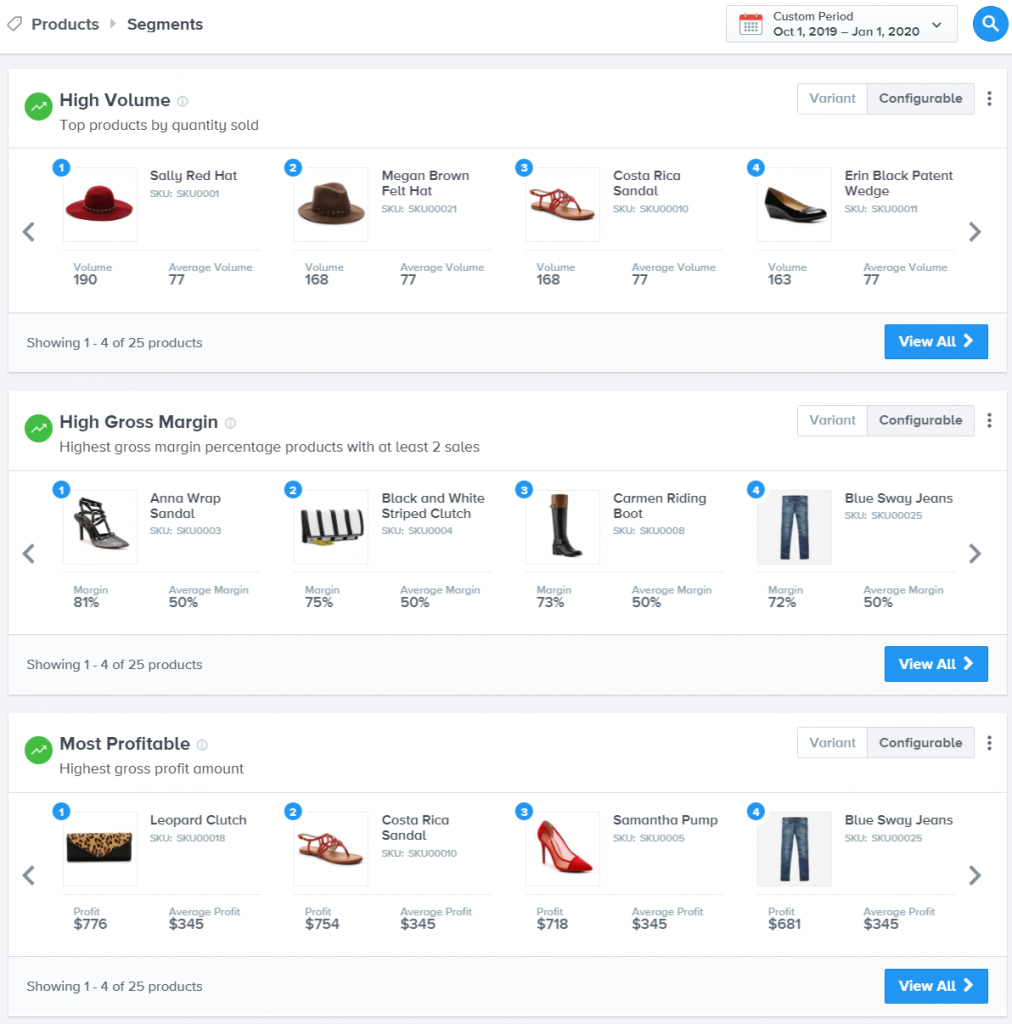
Task: Switch High Volume to Variant view
Action: (x=832, y=99)
